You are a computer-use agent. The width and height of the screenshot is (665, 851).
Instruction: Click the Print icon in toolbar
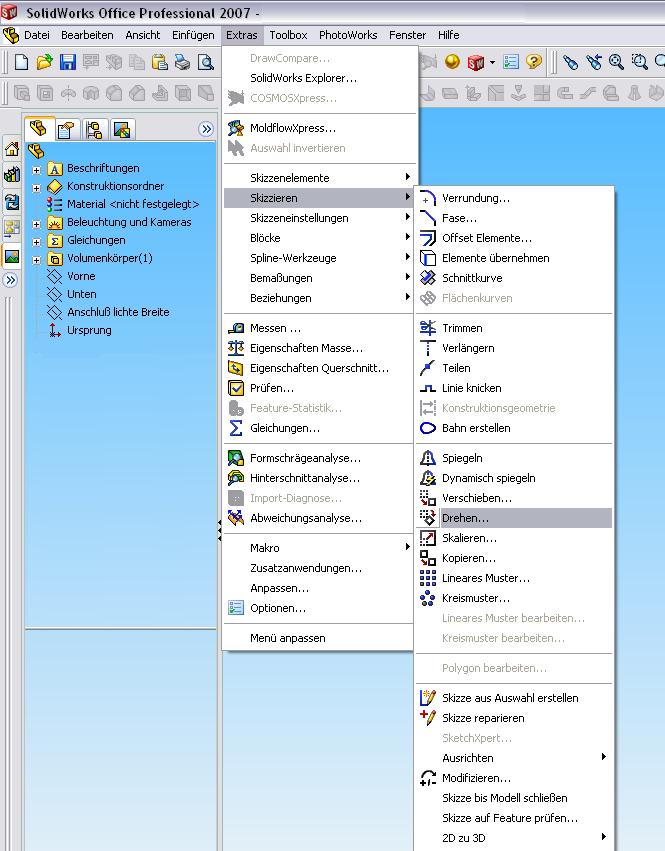click(182, 62)
